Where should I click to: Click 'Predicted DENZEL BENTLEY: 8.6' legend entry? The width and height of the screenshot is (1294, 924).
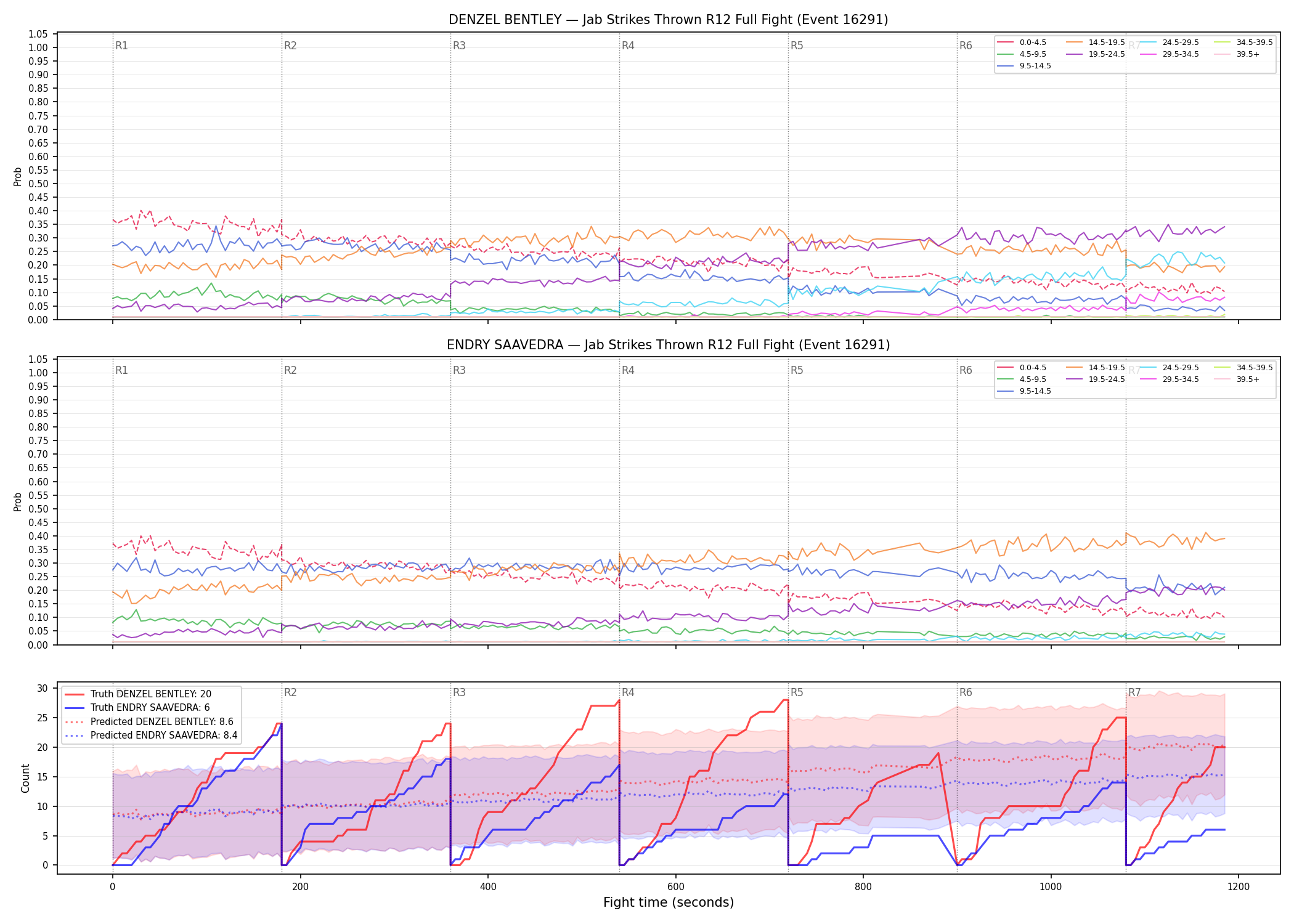click(x=149, y=722)
